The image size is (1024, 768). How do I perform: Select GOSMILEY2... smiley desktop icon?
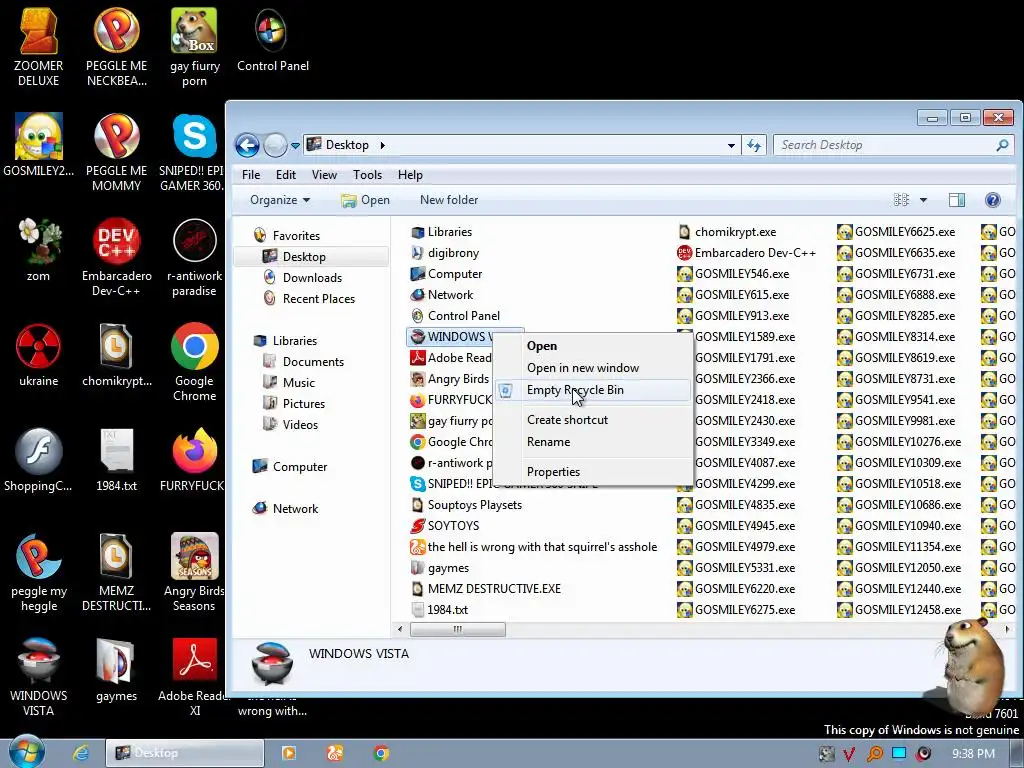[39, 145]
